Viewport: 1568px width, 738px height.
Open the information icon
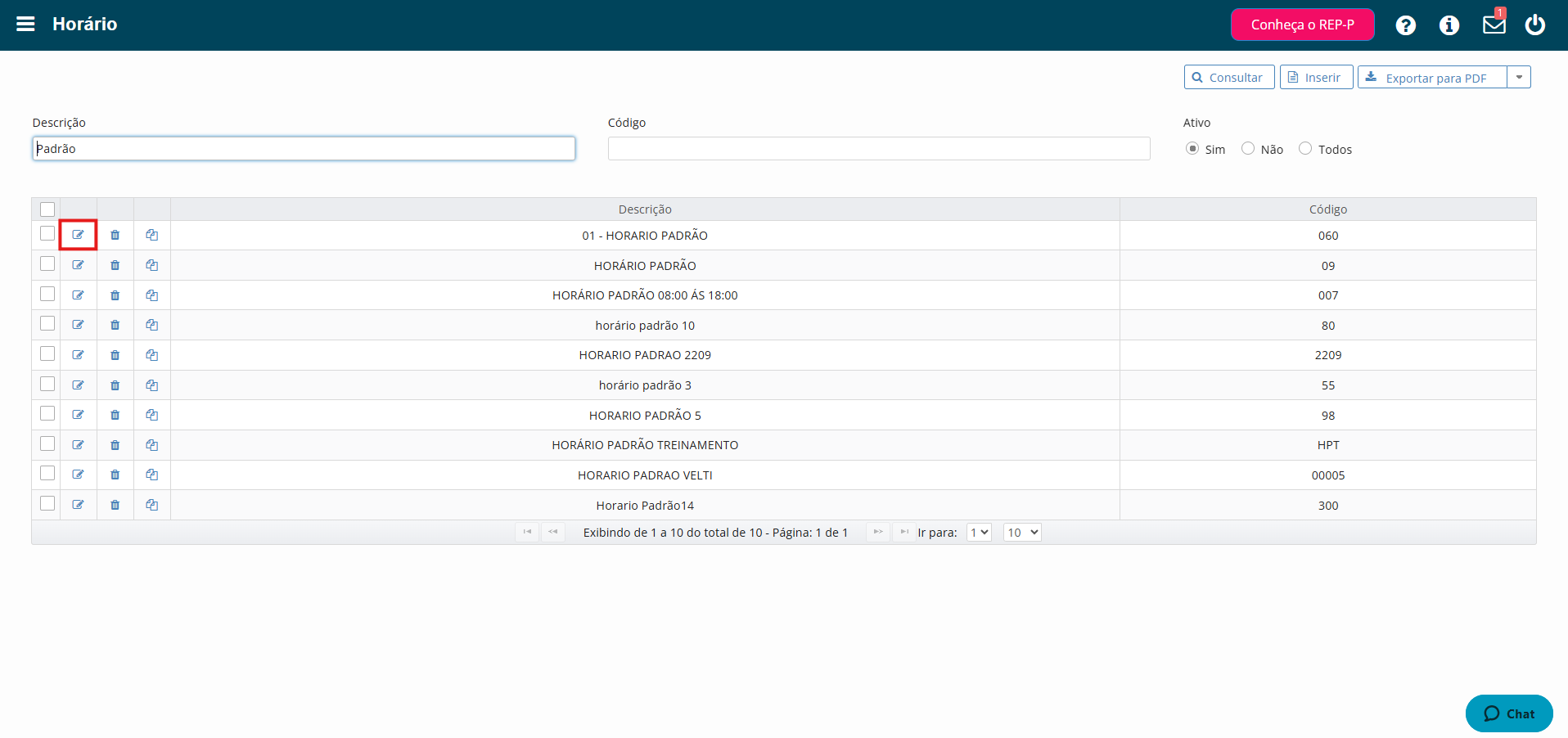pos(1449,25)
